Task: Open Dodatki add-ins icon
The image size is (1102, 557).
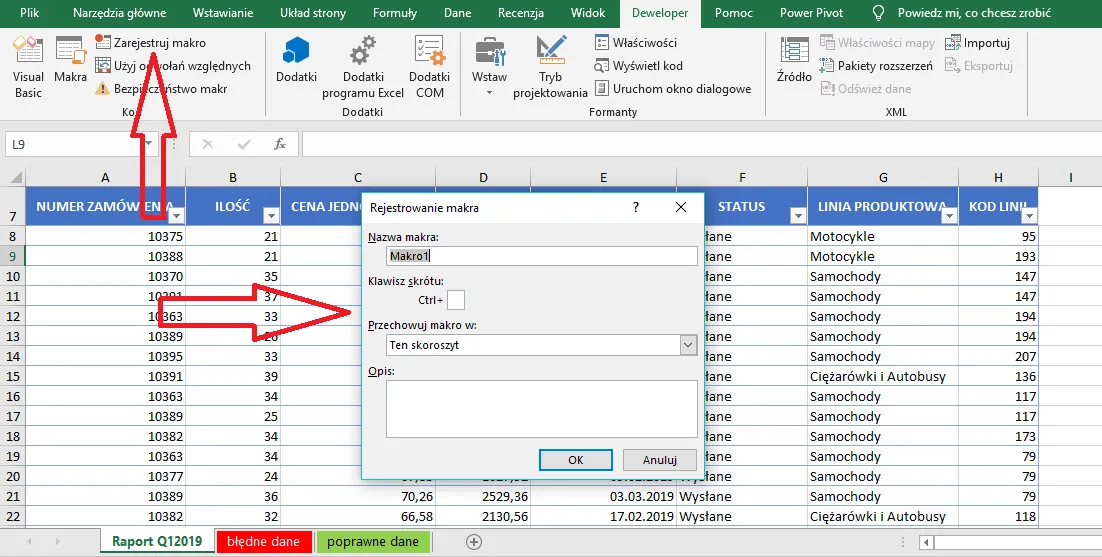Action: [x=296, y=62]
